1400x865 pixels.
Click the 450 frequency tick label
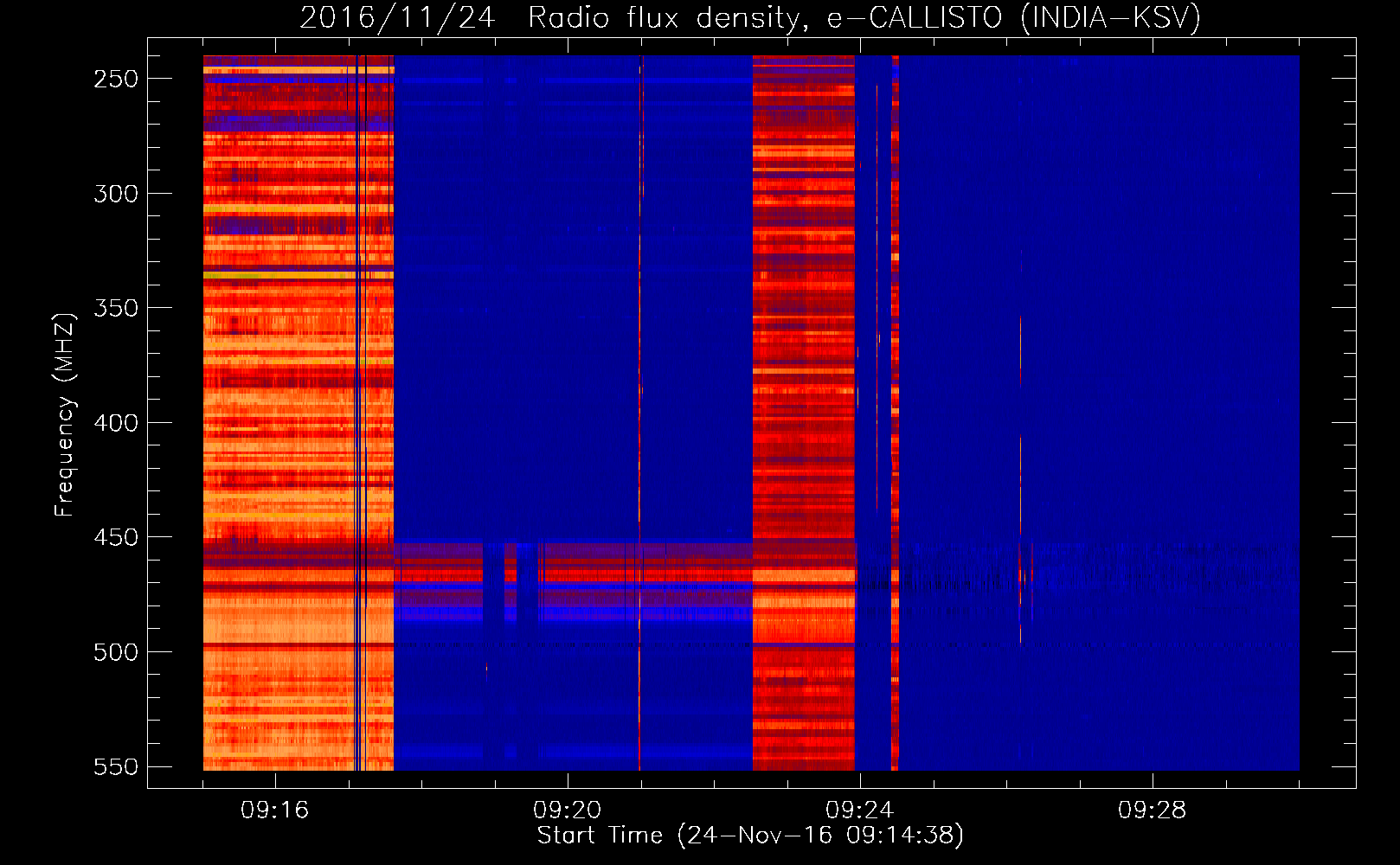(116, 537)
